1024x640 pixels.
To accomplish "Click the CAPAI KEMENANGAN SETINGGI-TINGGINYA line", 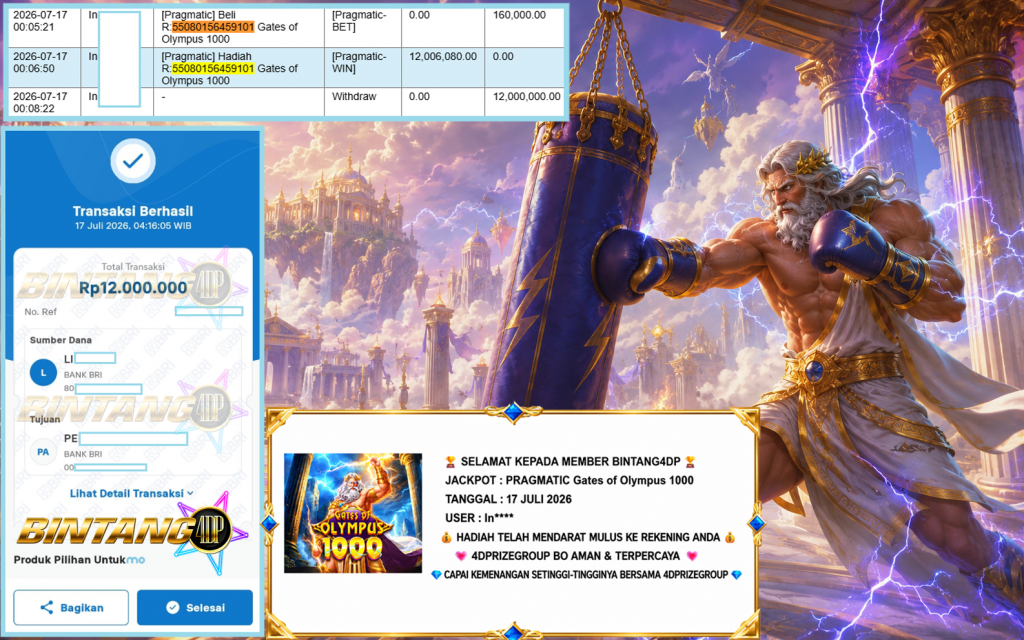I will (x=586, y=575).
